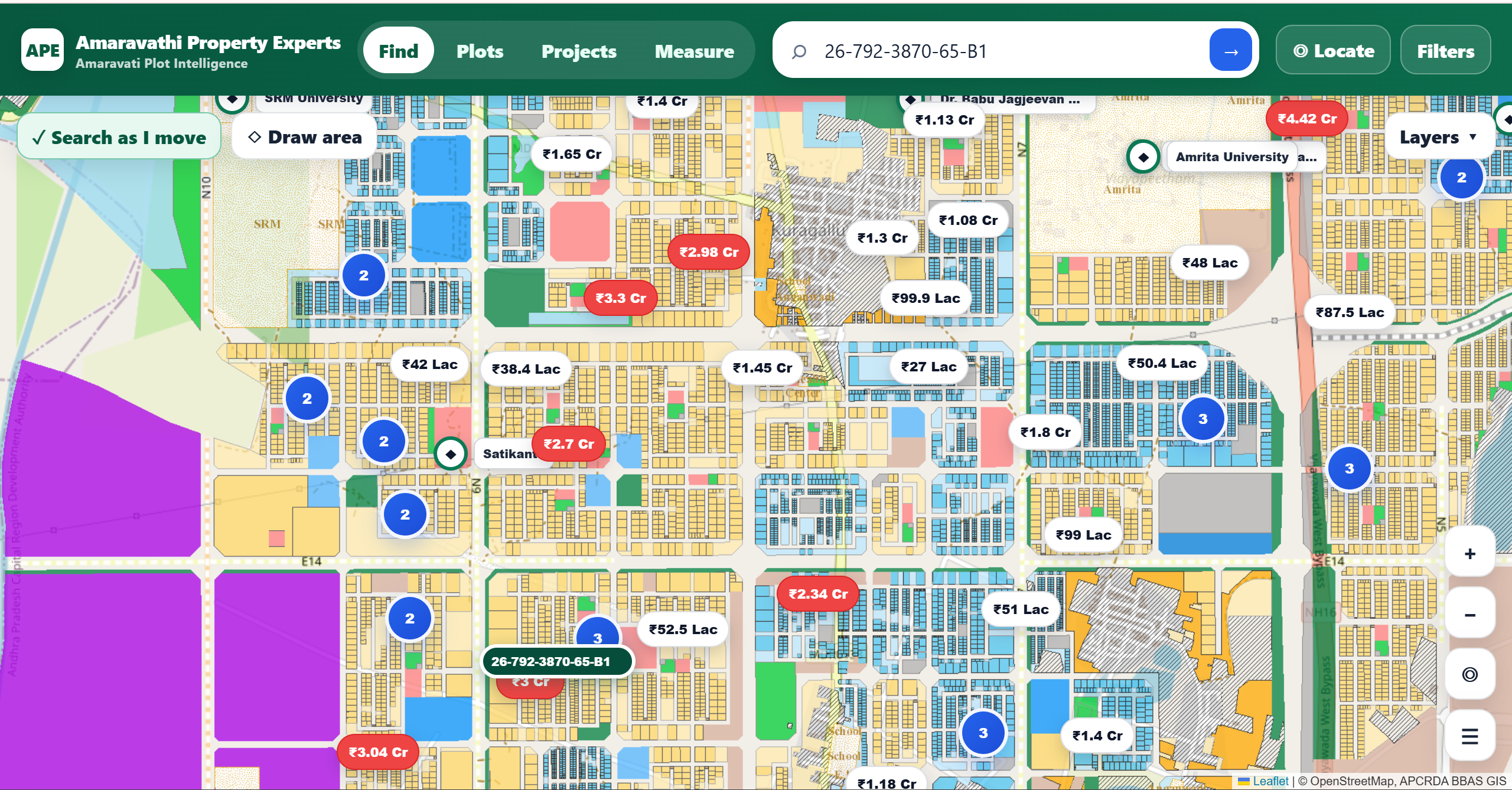Select the ₹2.34 Cr price marker

click(818, 594)
